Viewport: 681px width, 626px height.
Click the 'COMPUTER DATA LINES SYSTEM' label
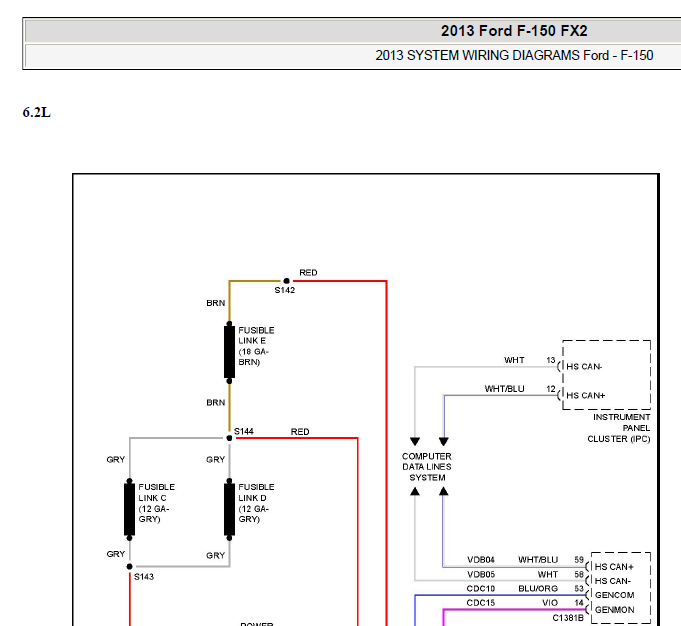click(x=427, y=467)
